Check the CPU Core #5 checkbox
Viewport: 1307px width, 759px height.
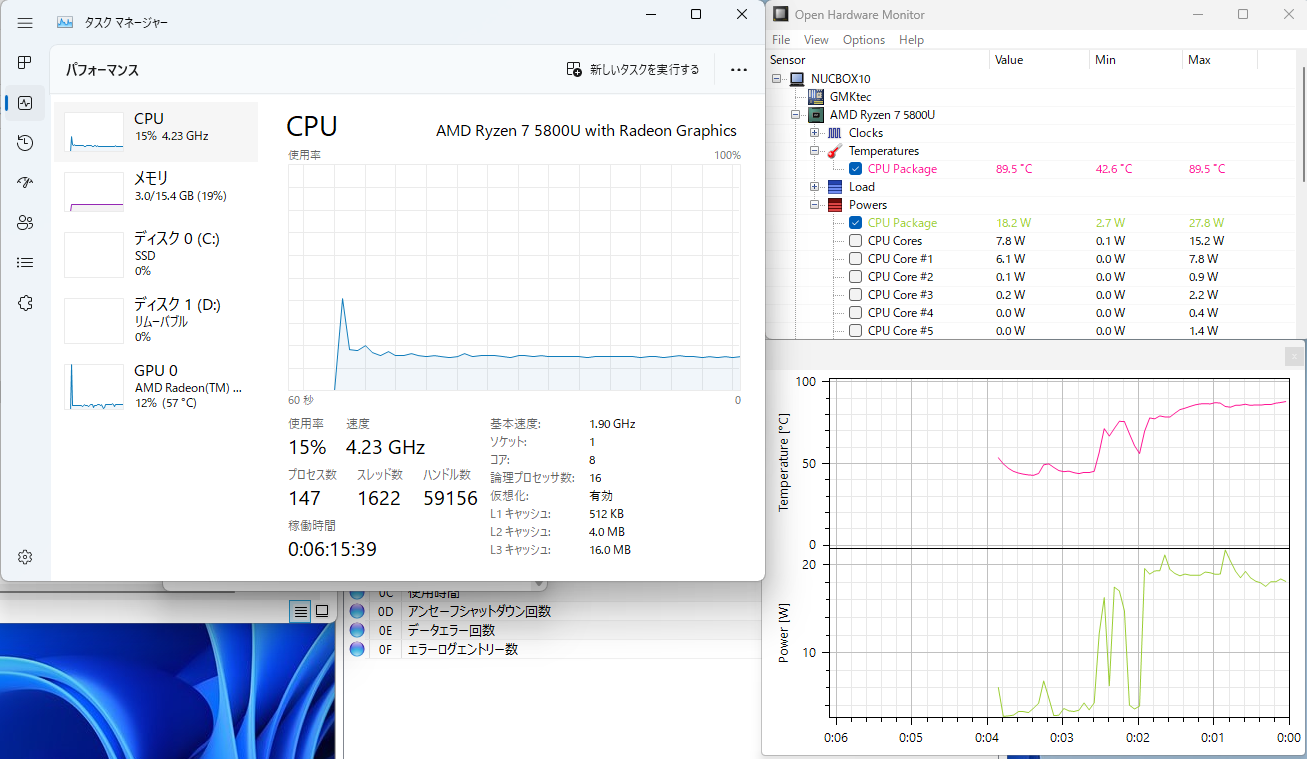[855, 331]
